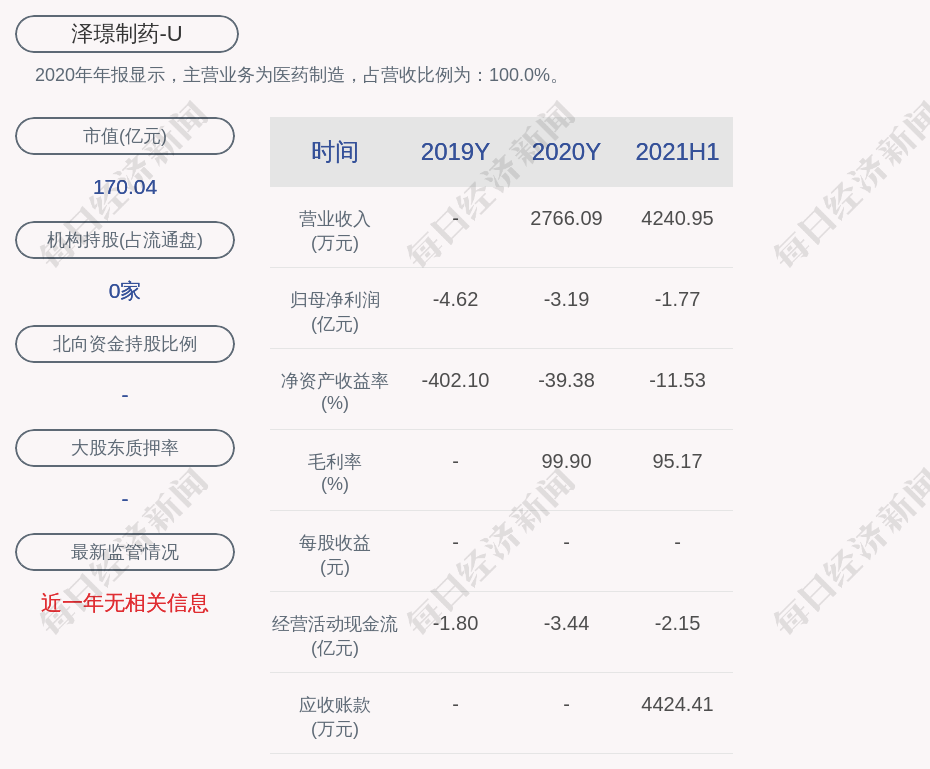Click the dash value under 大股东质押率
930x769 pixels.
pos(125,500)
